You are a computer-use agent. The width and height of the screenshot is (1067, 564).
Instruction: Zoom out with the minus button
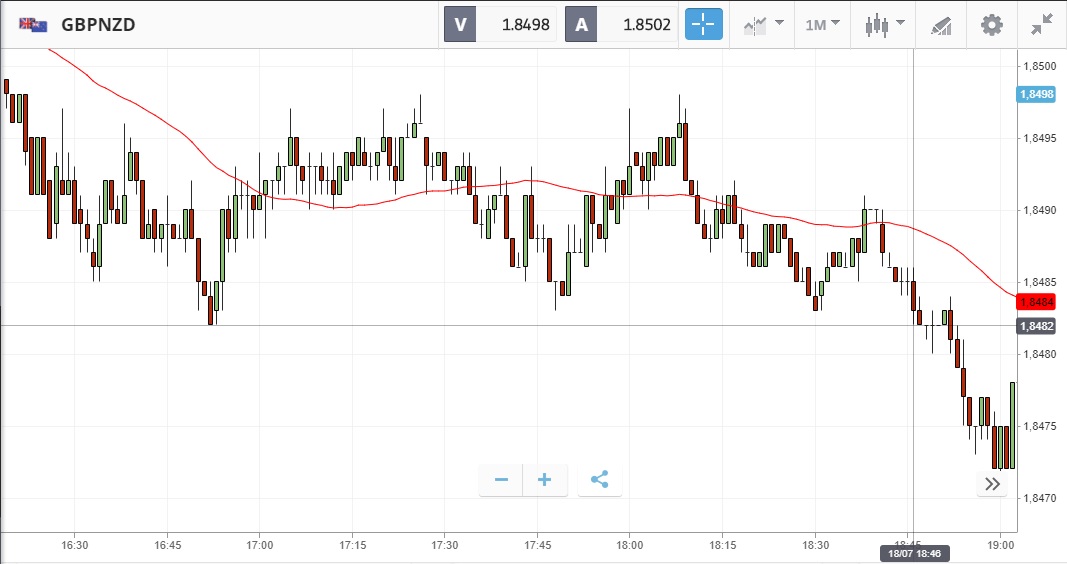(501, 480)
